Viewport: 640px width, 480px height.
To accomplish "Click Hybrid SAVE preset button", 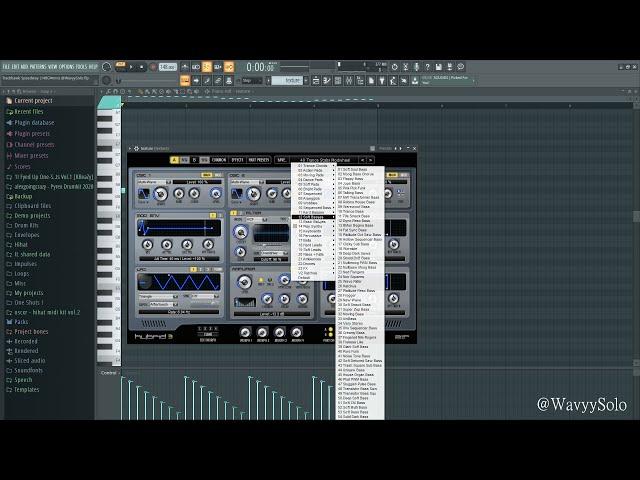I will tap(282, 160).
